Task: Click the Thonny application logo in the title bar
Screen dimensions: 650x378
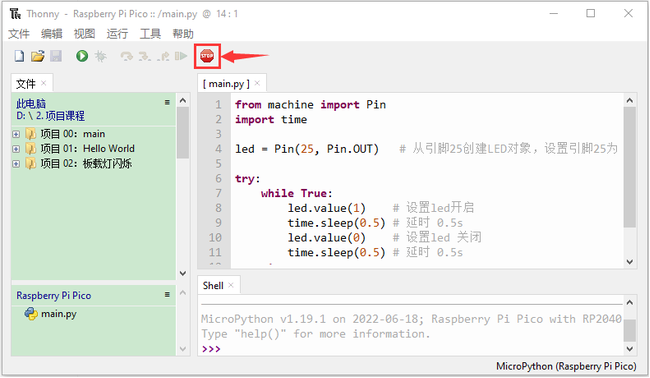Action: (15, 14)
